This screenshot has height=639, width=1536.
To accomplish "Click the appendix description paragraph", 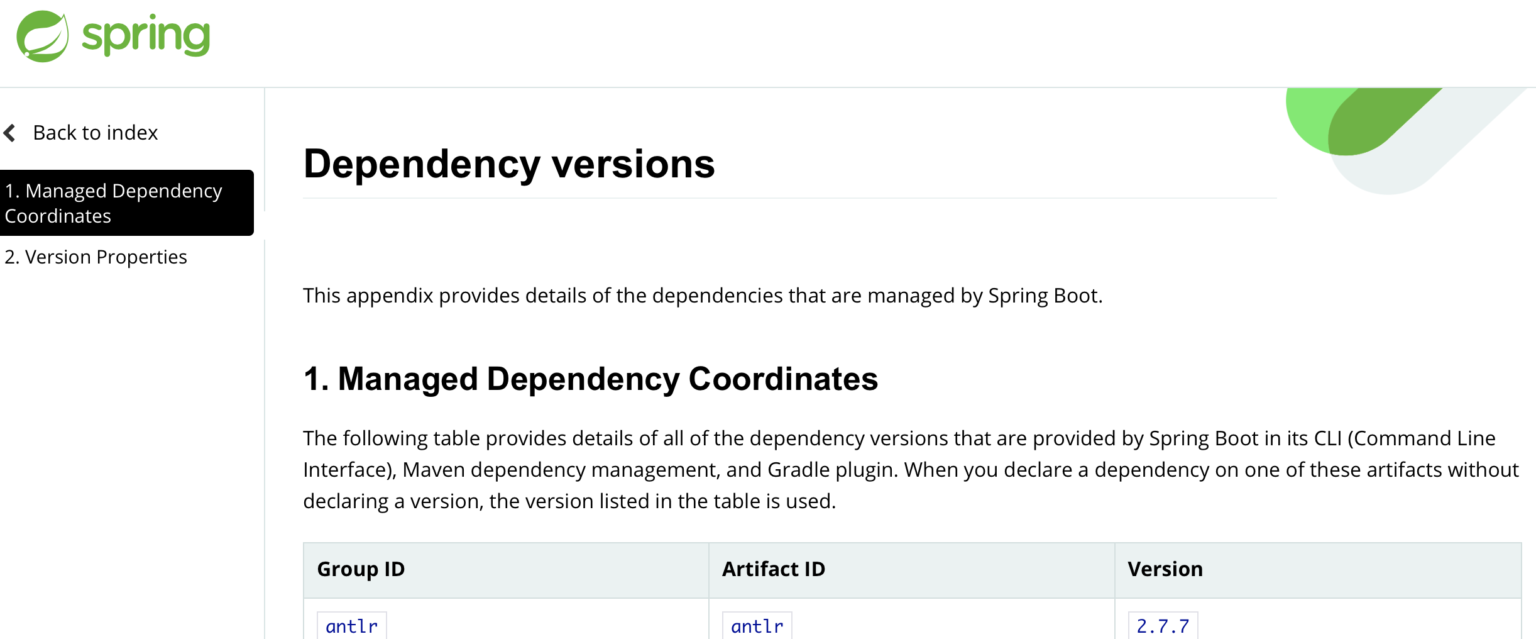I will click(x=702, y=296).
